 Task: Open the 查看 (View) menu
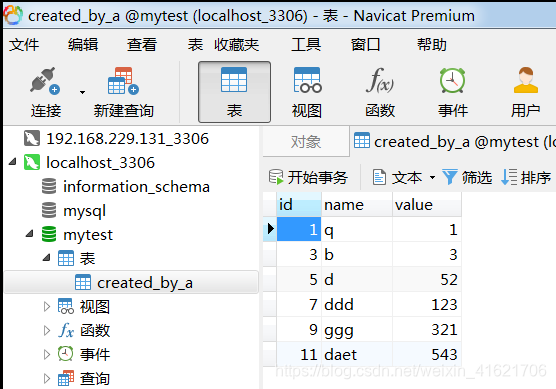142,45
